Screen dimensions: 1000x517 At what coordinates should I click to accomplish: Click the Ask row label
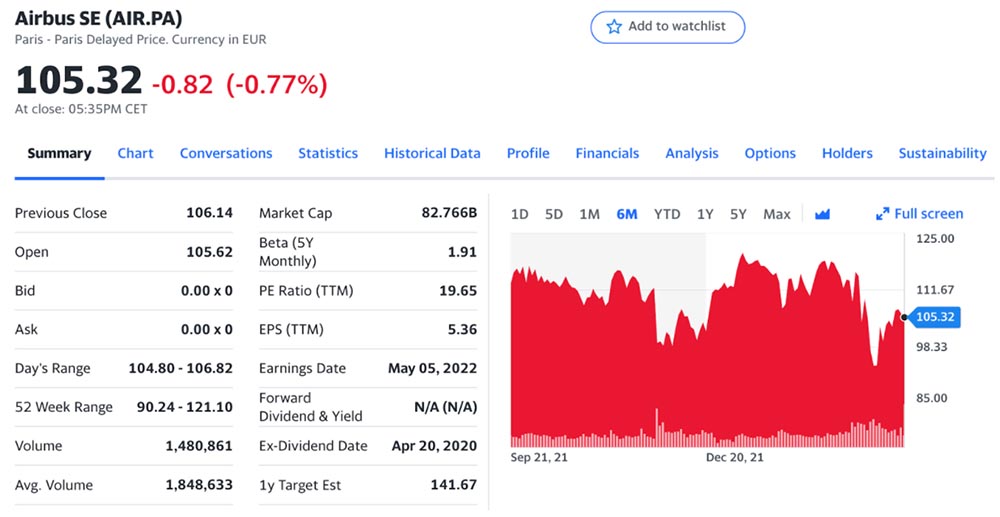[26, 330]
